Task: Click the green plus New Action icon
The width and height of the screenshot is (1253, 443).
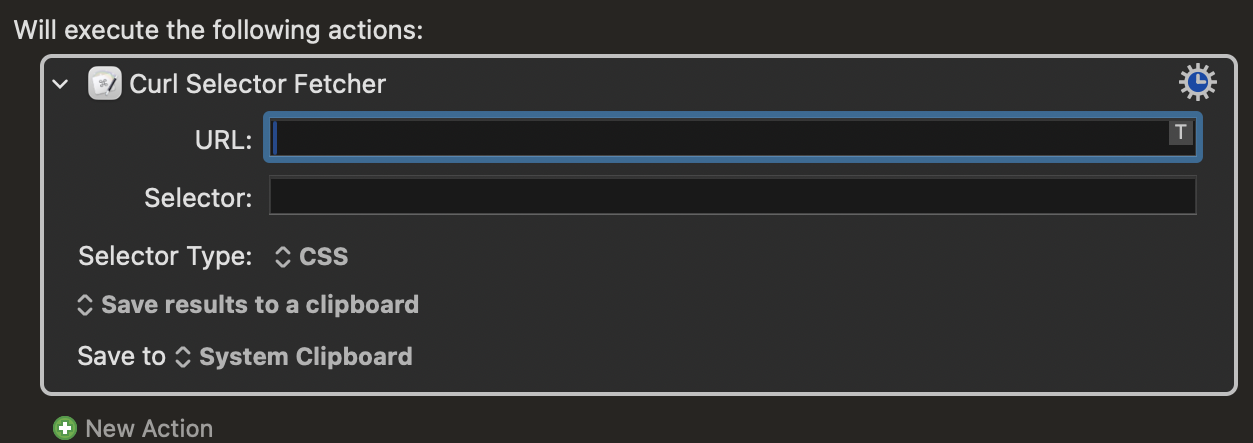Action: click(x=65, y=428)
